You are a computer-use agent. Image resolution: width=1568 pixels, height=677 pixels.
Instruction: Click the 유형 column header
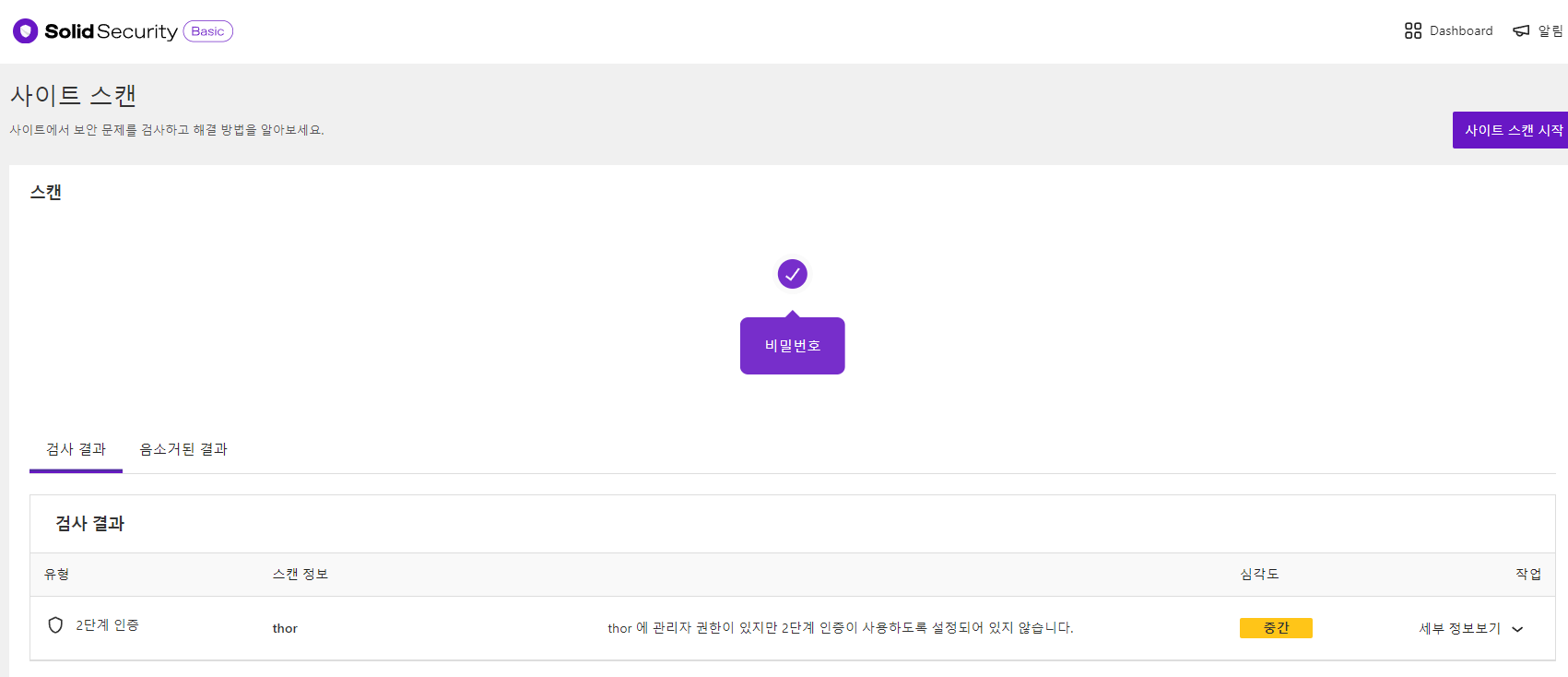pyautogui.click(x=57, y=574)
